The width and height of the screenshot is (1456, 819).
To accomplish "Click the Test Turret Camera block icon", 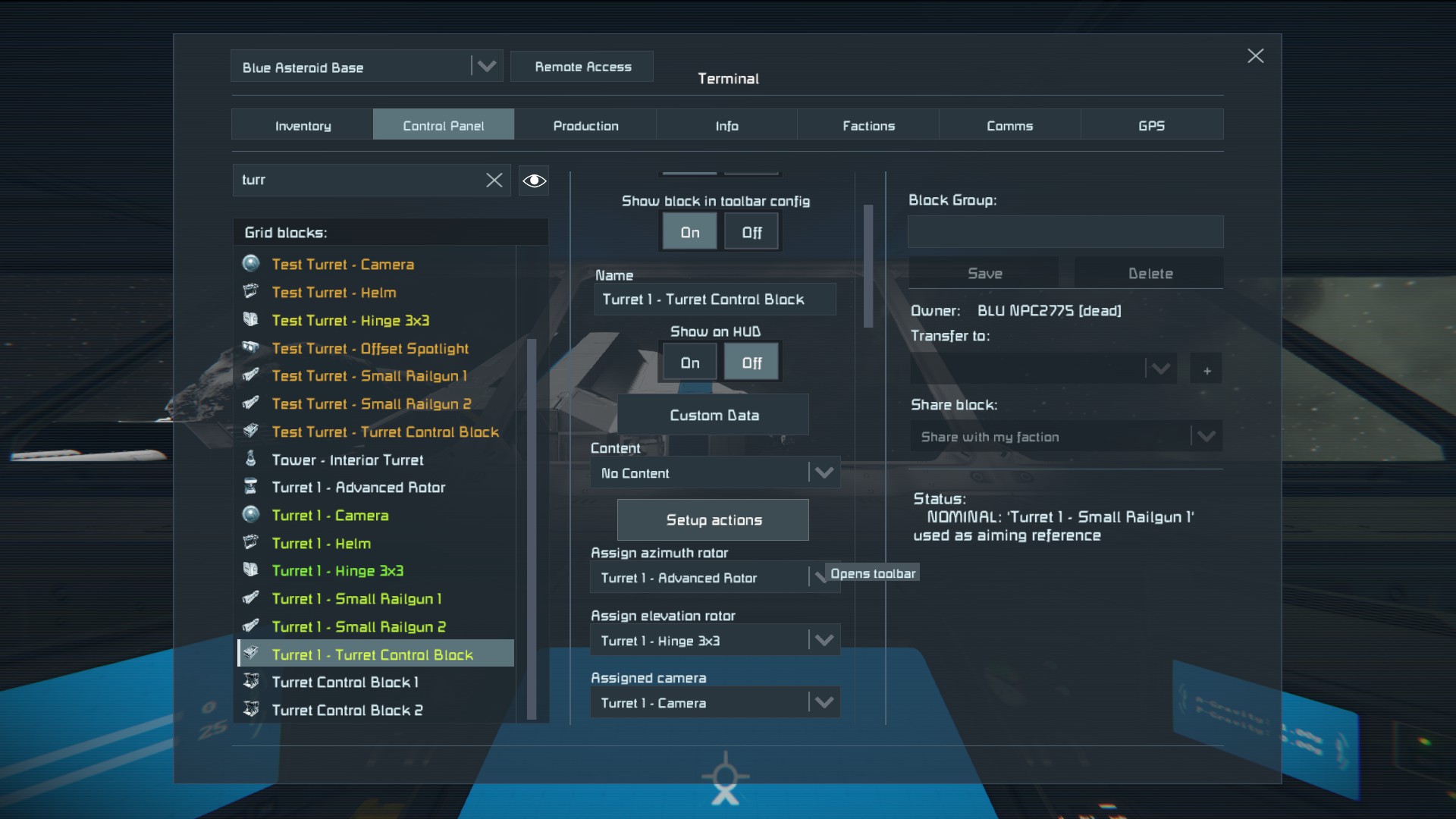I will (251, 264).
